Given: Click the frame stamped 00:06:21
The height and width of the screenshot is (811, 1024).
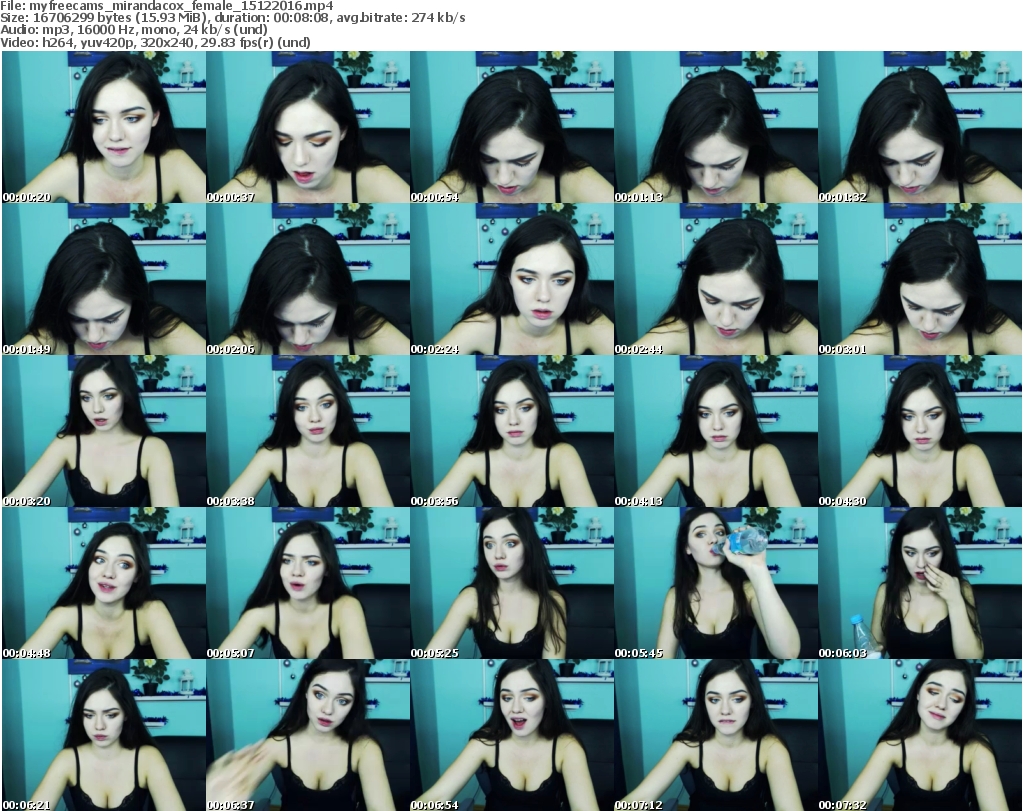Looking at the screenshot, I should tap(104, 735).
